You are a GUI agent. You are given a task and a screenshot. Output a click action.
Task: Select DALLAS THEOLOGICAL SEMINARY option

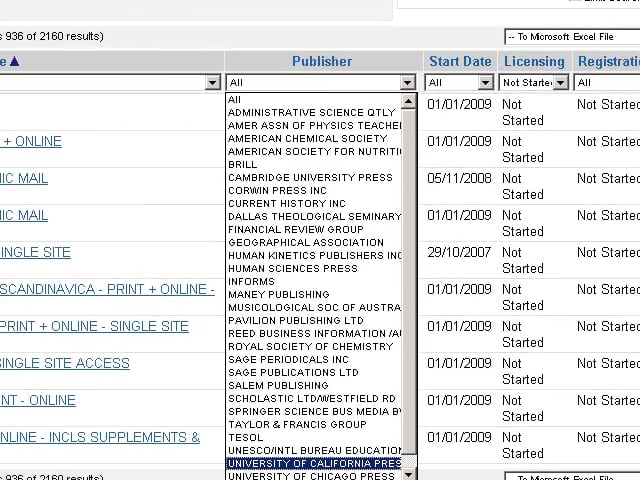coord(315,217)
